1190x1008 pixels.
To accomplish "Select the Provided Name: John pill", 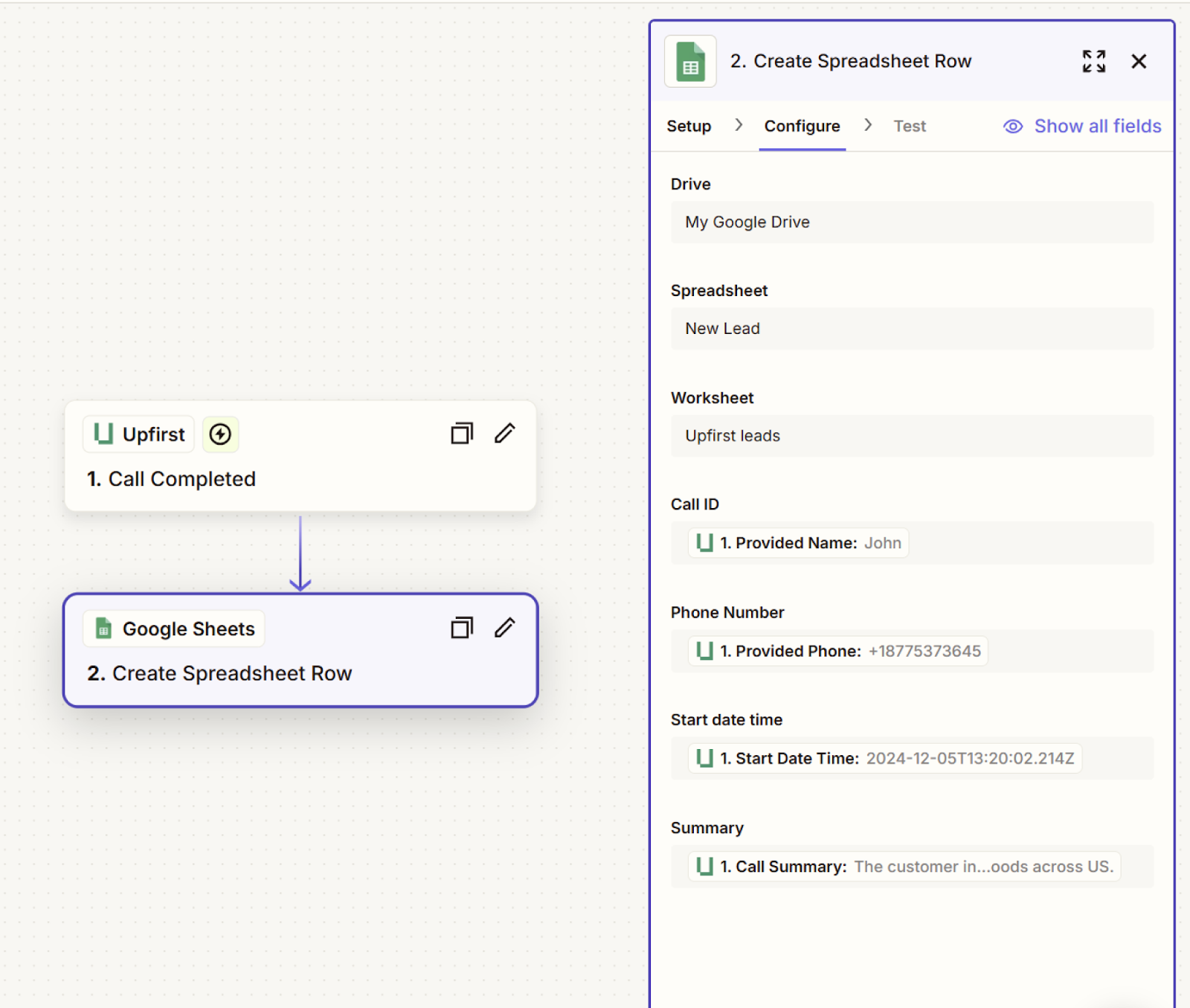I will point(798,543).
